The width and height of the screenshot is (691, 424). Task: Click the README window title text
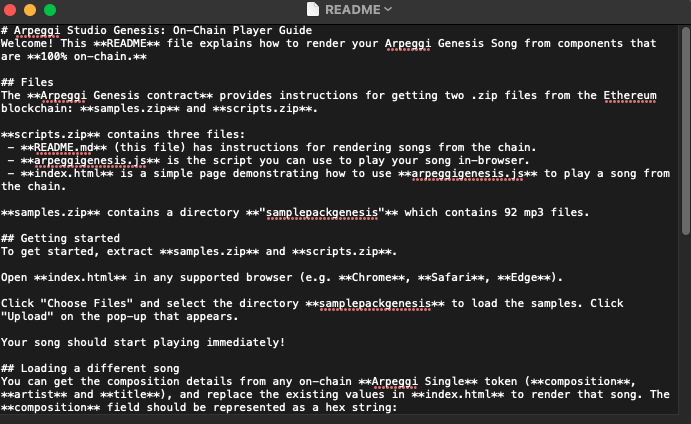coord(353,9)
